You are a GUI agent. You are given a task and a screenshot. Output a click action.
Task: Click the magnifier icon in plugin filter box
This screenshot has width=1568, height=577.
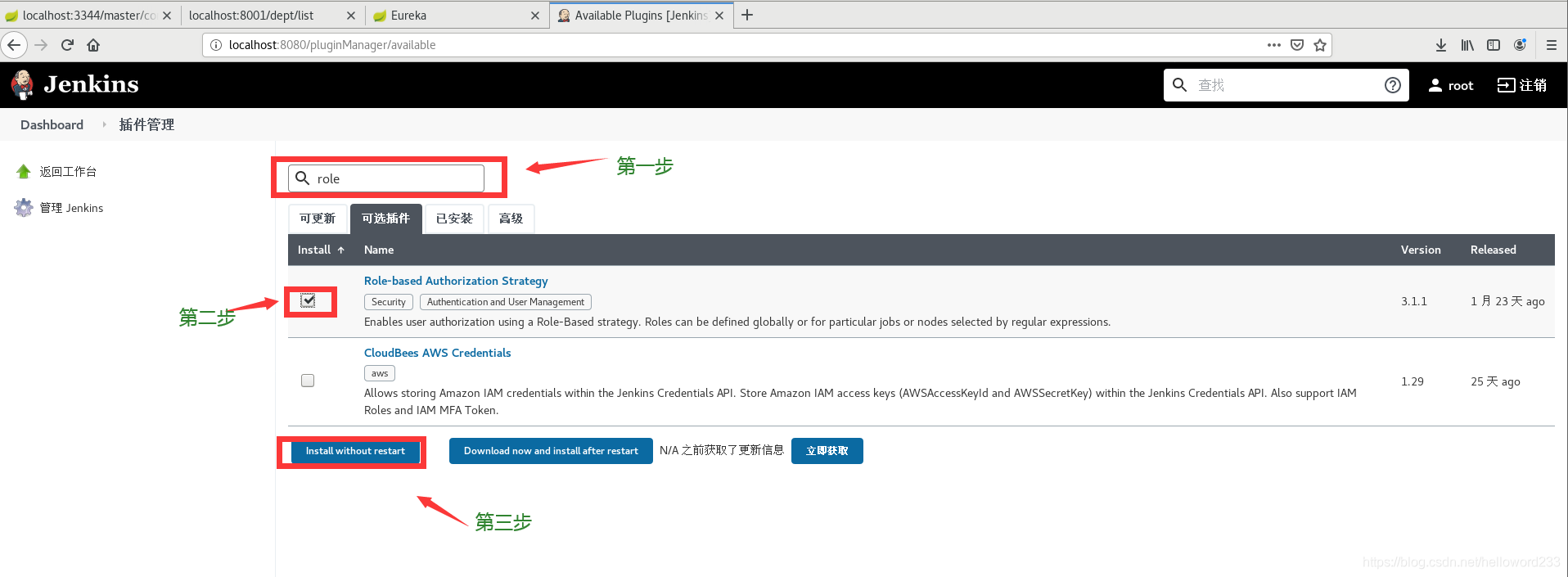pyautogui.click(x=302, y=178)
